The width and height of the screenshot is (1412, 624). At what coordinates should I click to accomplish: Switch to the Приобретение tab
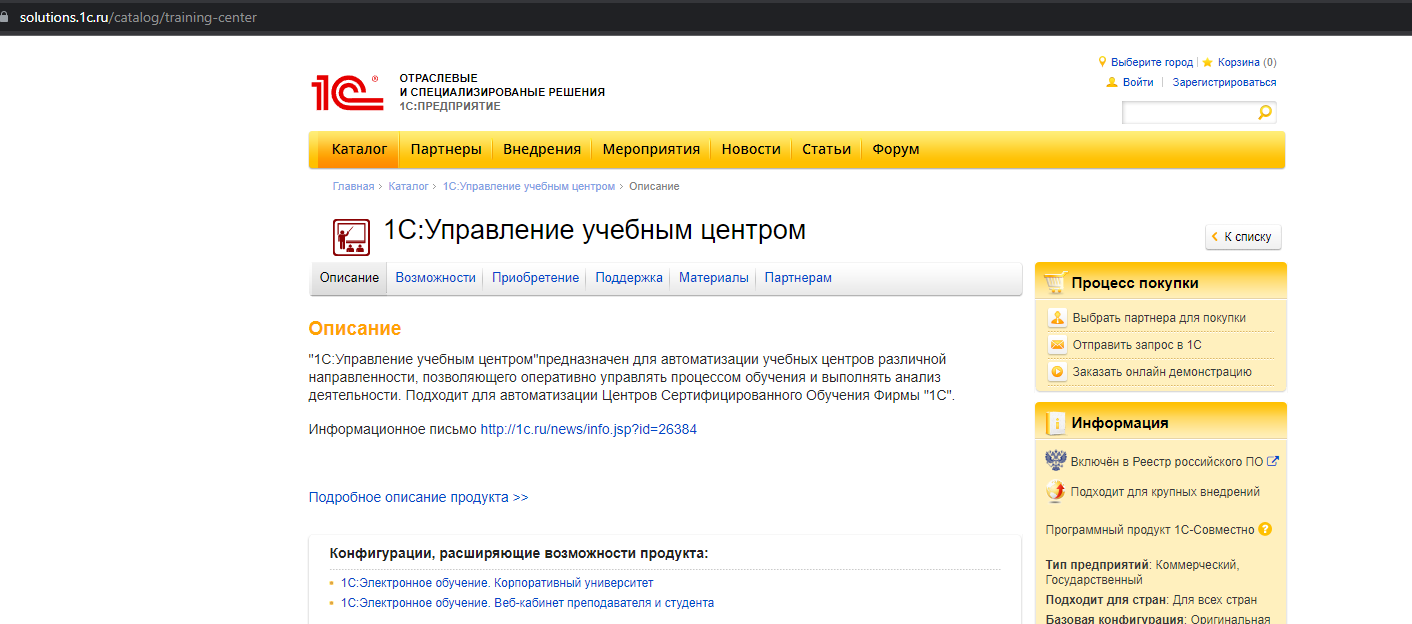(535, 278)
